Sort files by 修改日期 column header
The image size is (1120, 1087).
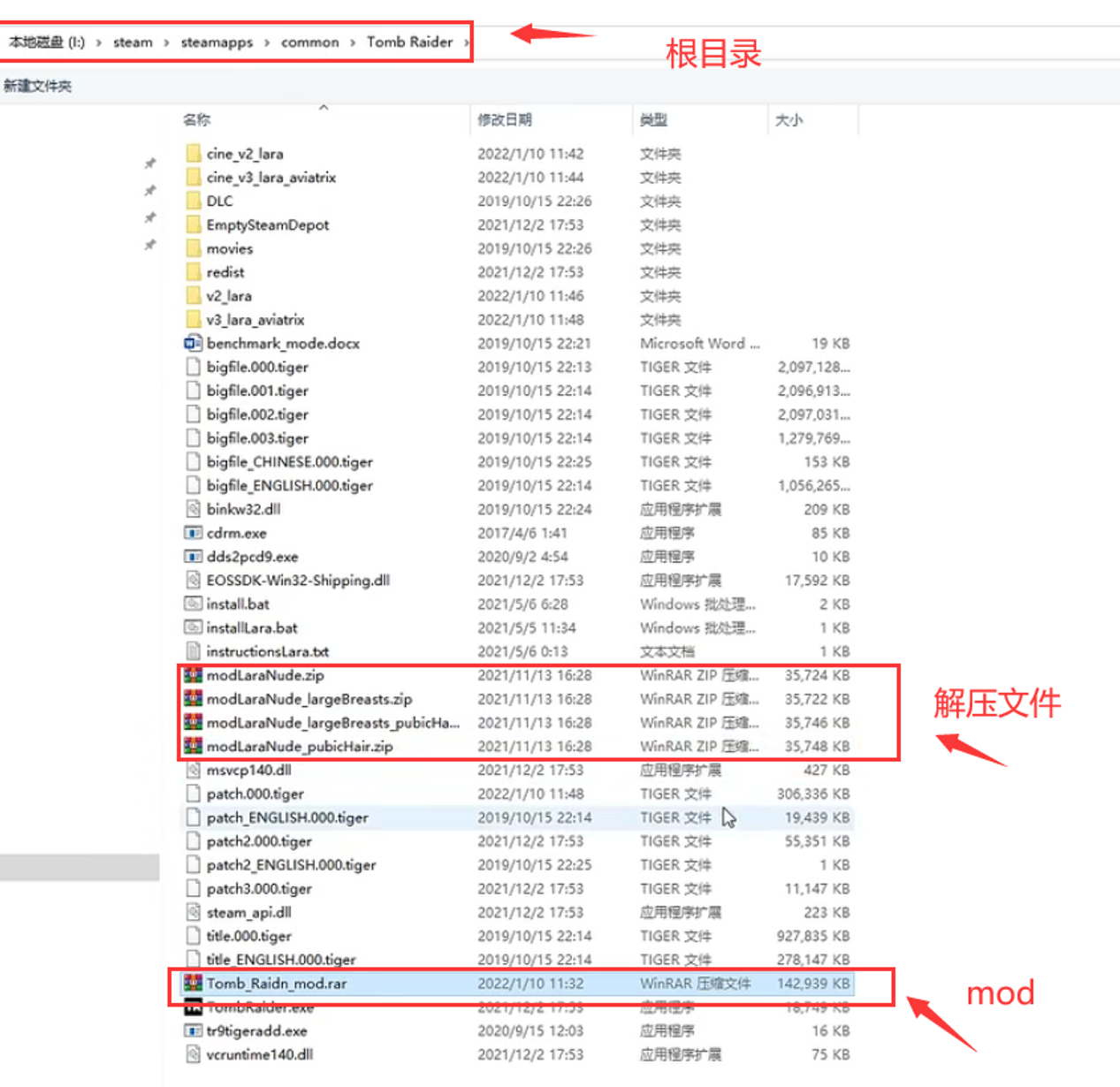[505, 119]
